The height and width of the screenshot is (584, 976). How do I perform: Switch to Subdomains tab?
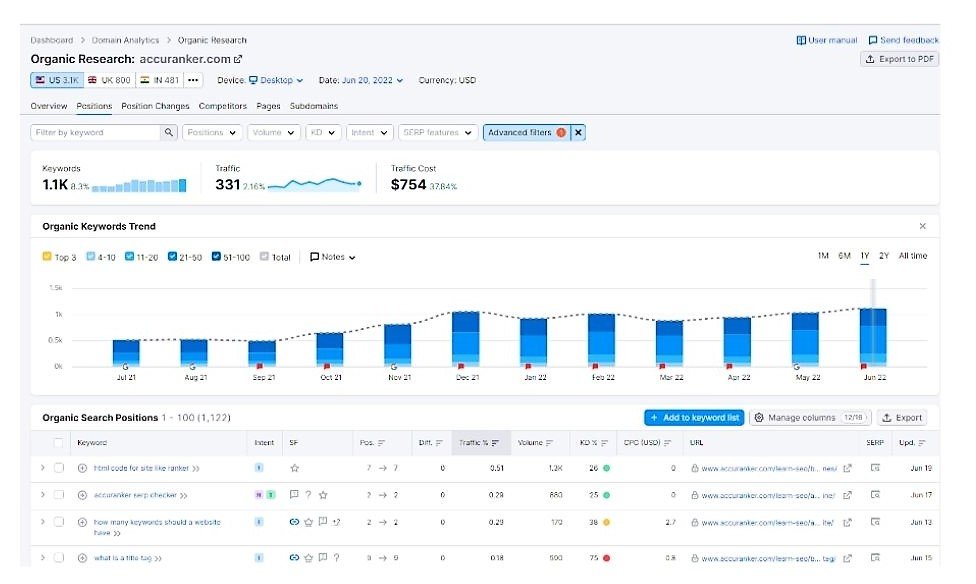(314, 106)
